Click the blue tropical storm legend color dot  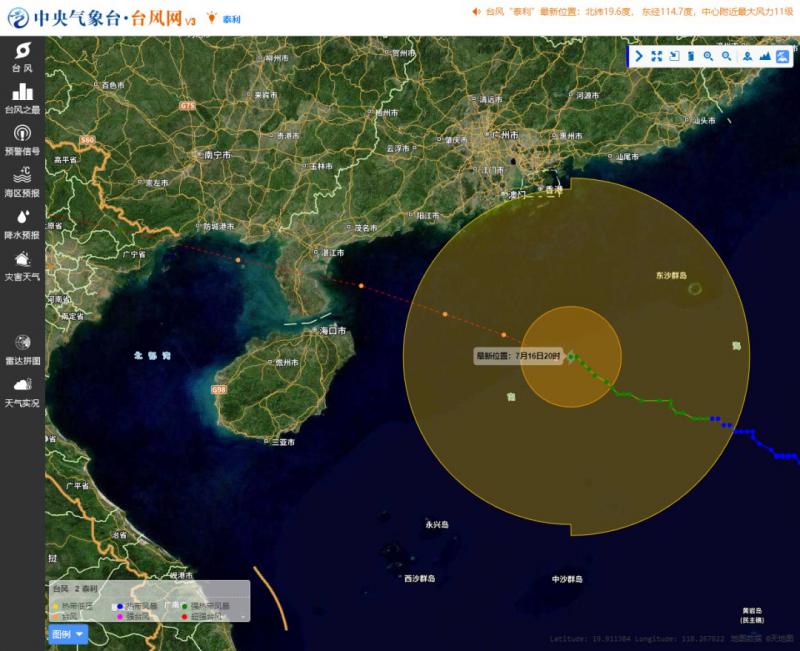tap(121, 606)
